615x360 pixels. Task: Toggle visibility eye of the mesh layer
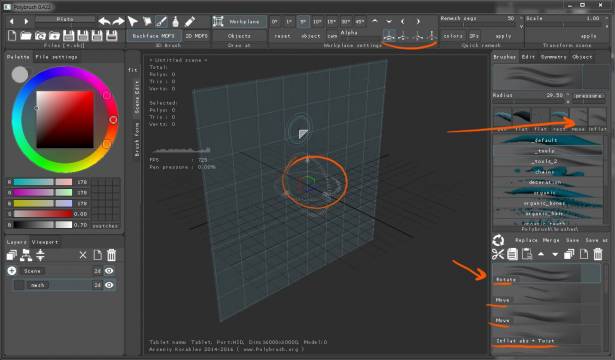pyautogui.click(x=109, y=285)
